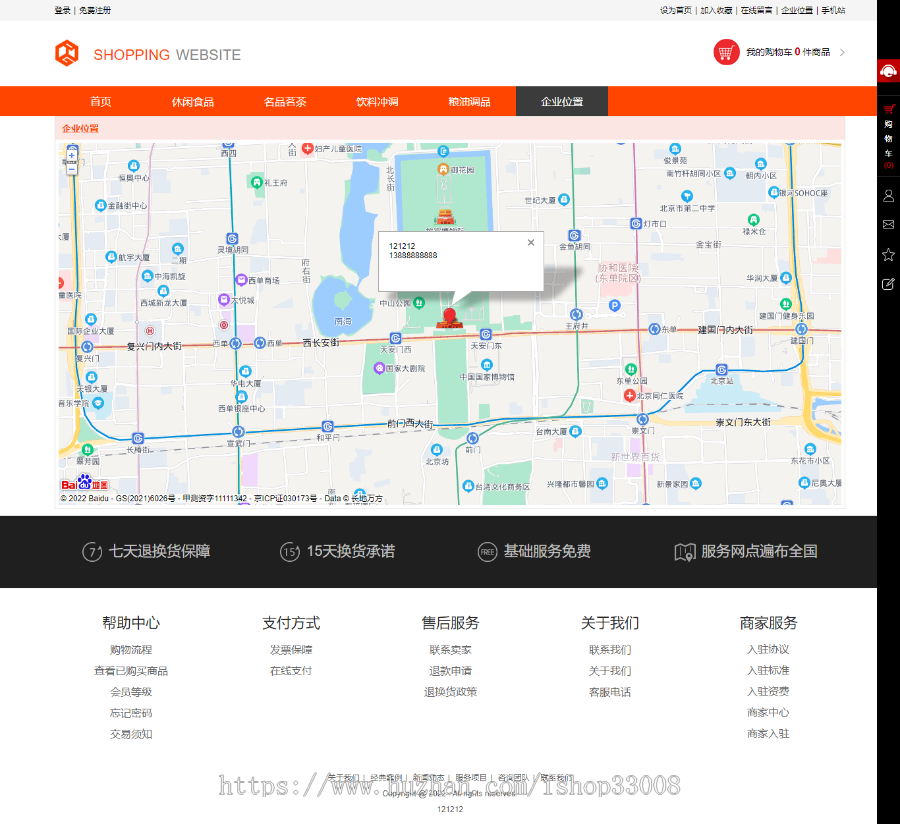Close the map info popup
900x824 pixels.
(531, 243)
